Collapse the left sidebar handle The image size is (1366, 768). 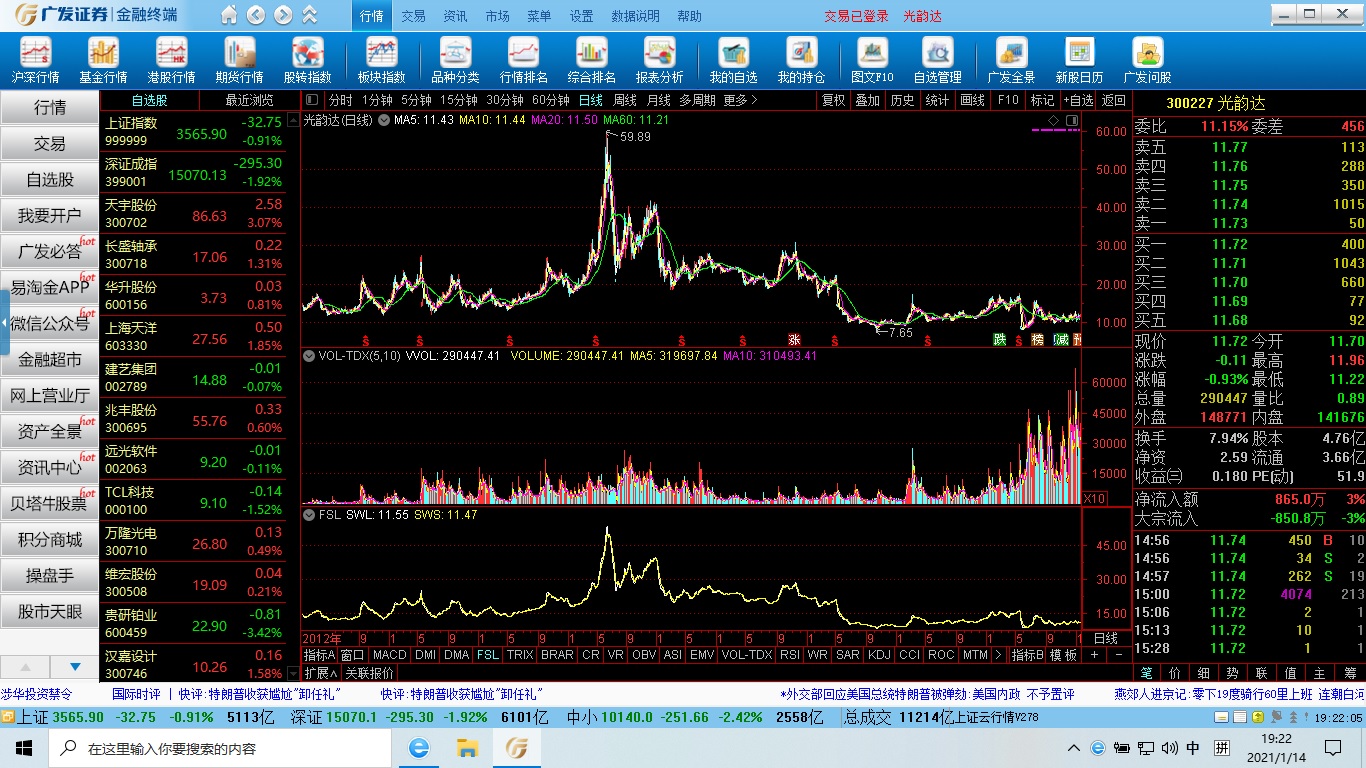(4, 324)
